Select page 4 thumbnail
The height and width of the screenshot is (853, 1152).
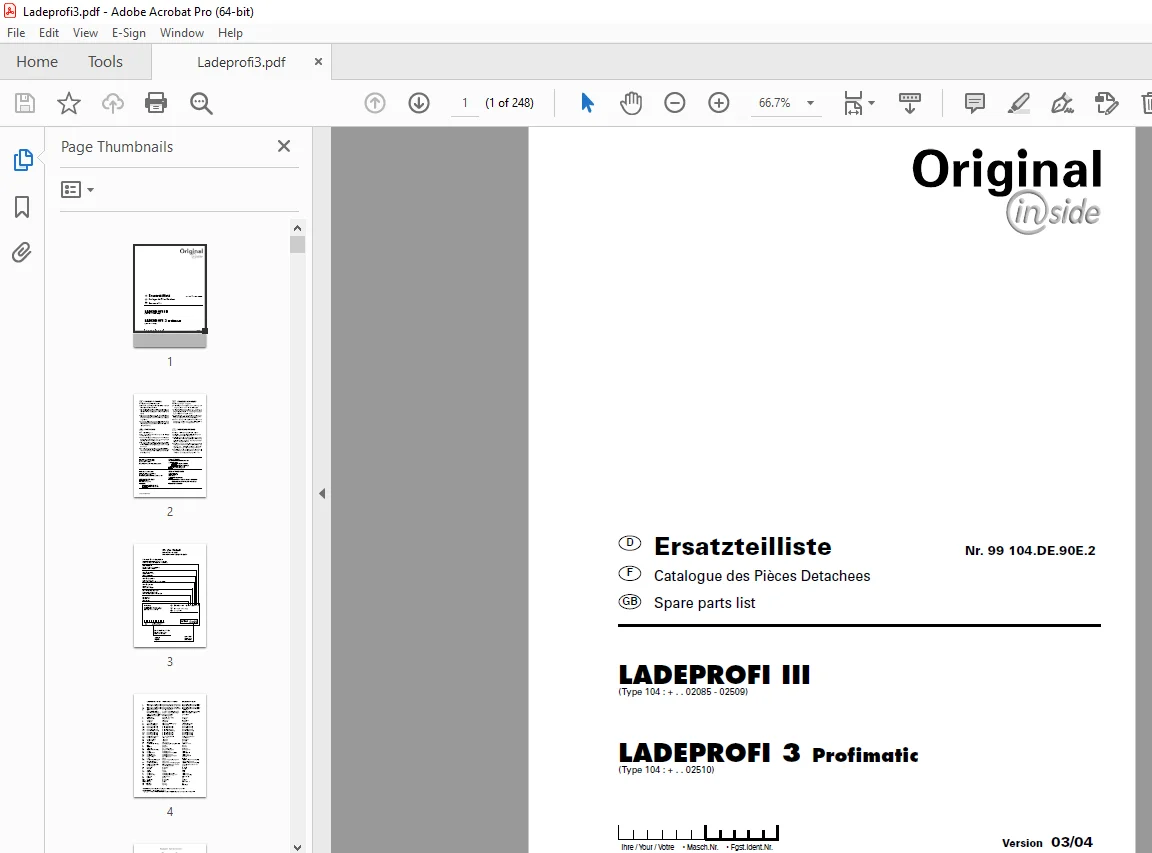[x=170, y=746]
